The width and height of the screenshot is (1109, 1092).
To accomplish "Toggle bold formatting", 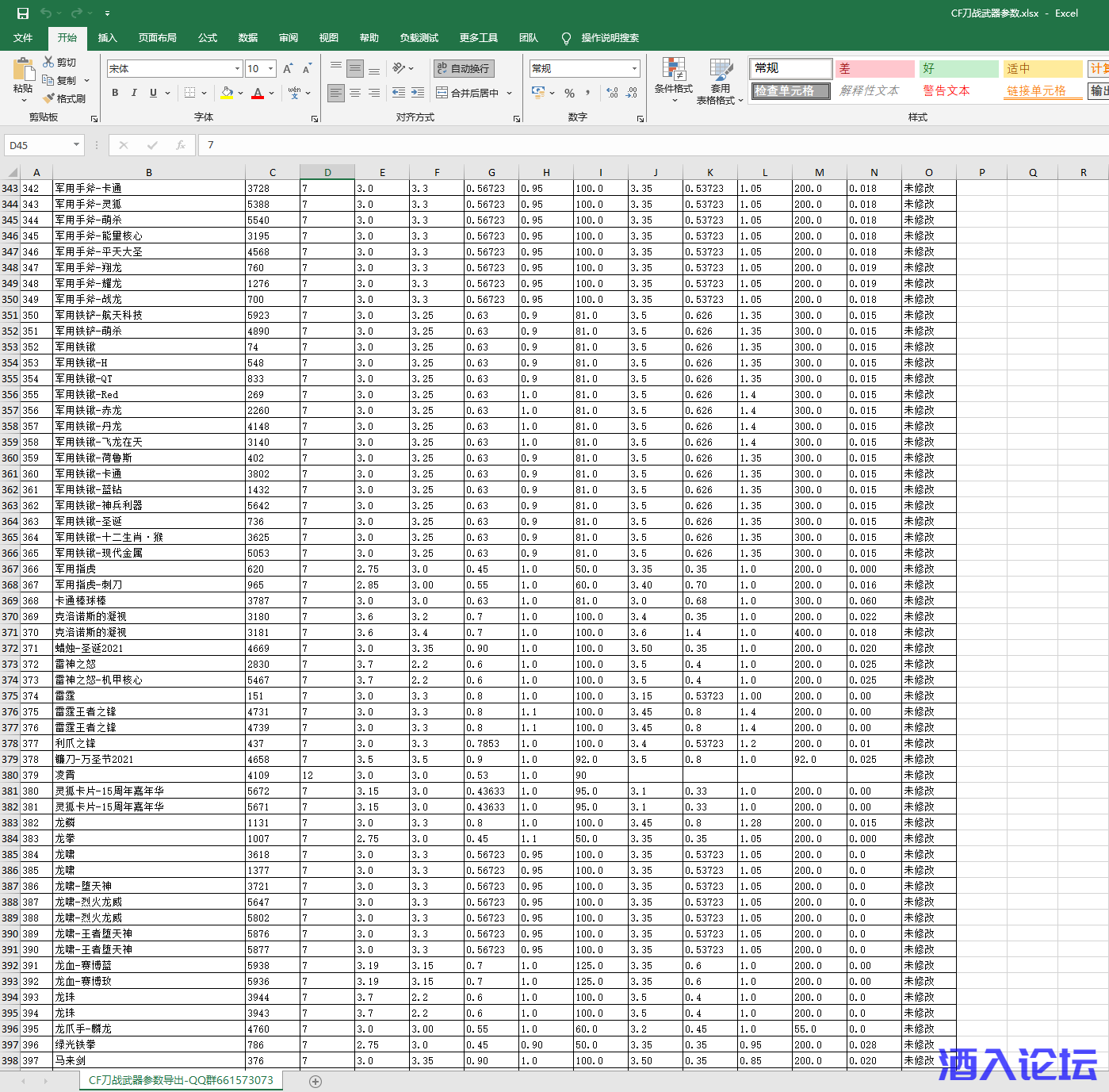I will (x=115, y=93).
